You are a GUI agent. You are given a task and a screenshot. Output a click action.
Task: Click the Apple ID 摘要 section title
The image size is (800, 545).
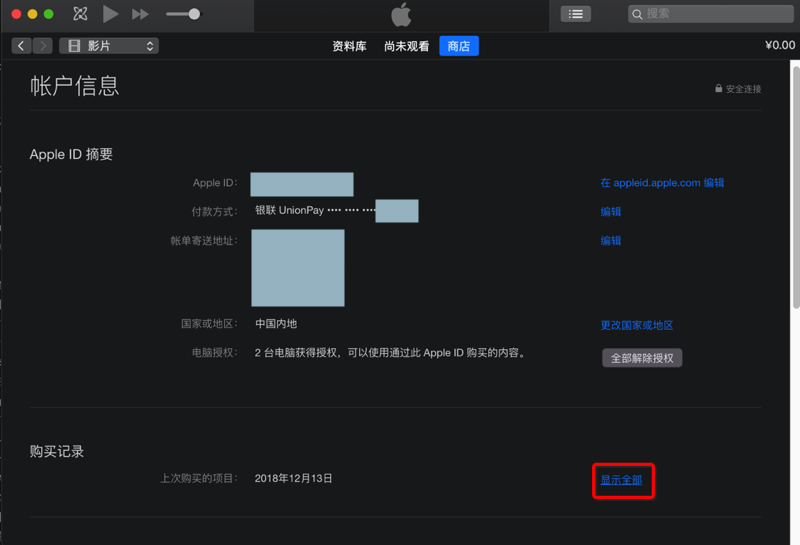(x=71, y=154)
